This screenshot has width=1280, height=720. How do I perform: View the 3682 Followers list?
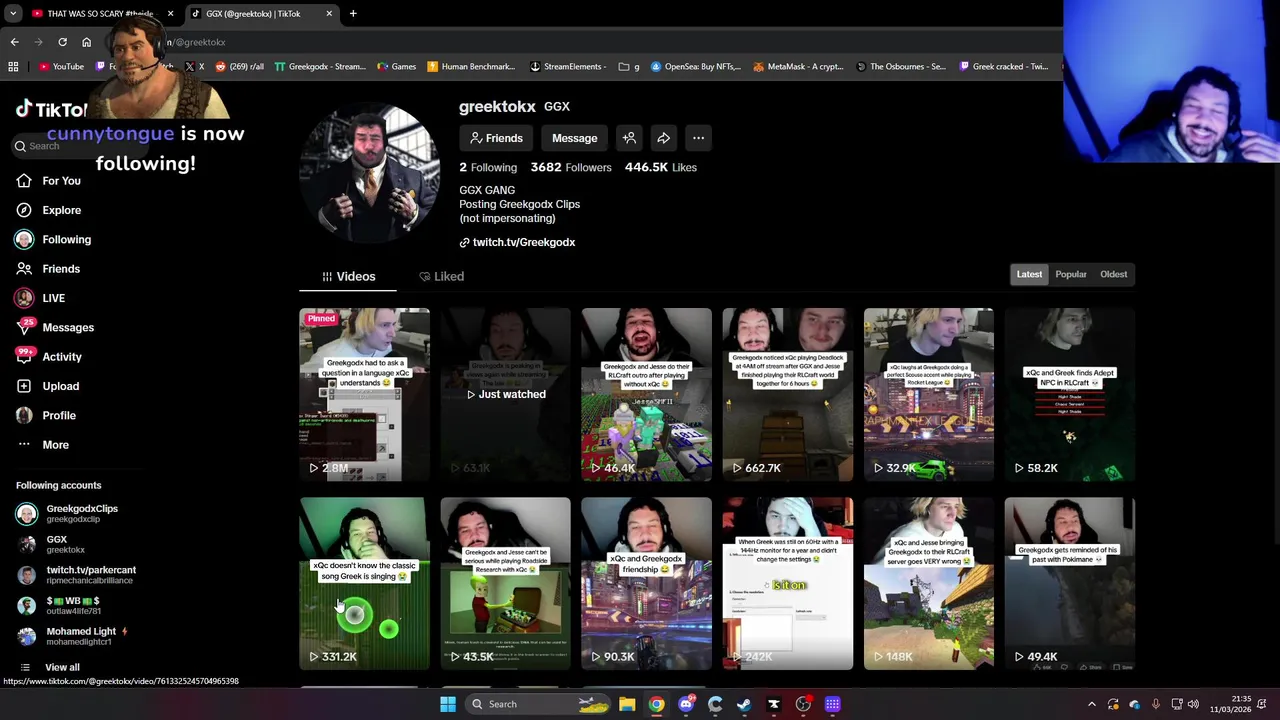[571, 167]
